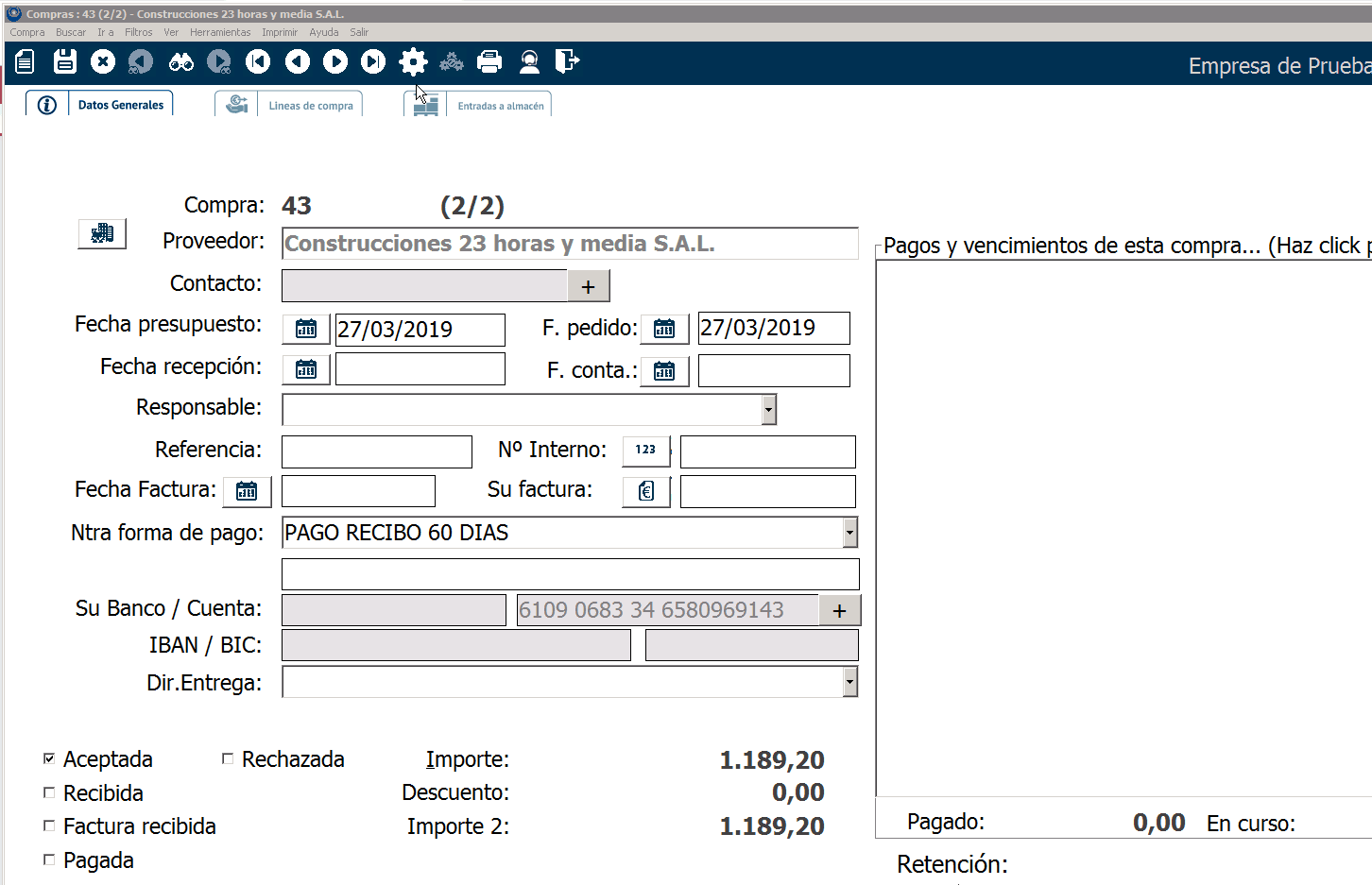Expand the Responsable dropdown
The width and height of the screenshot is (1372, 885).
coord(768,409)
